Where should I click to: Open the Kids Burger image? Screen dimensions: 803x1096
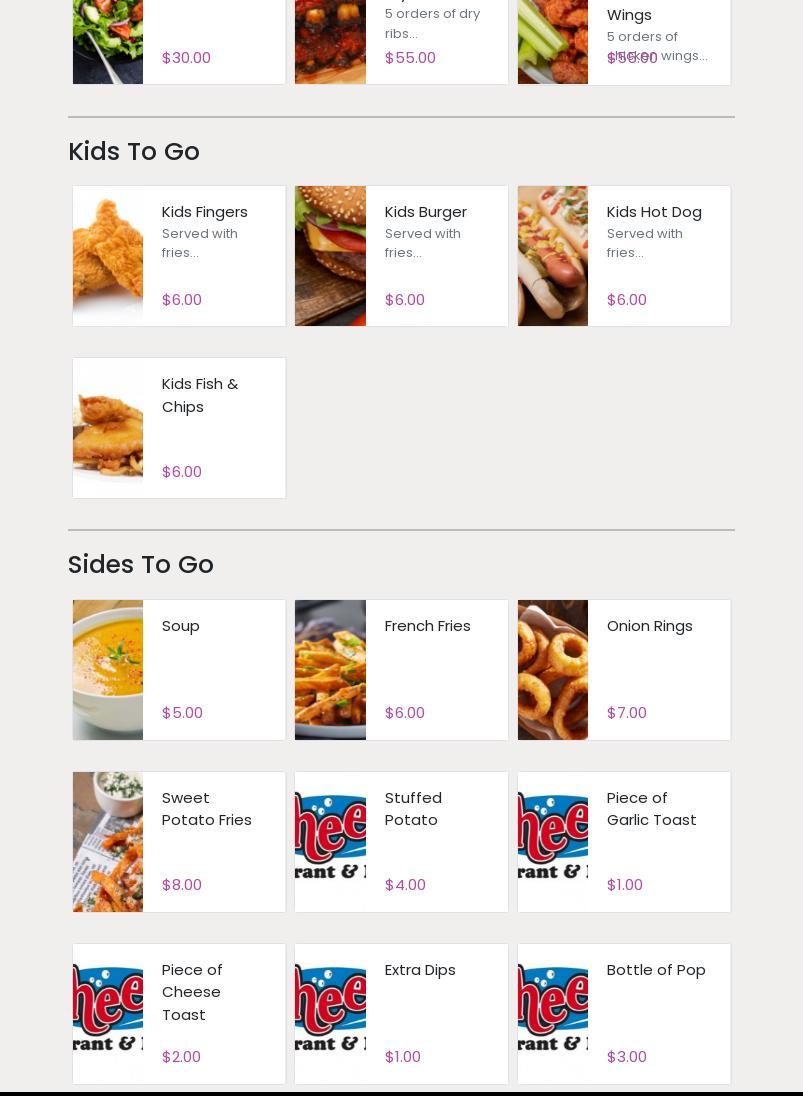330,256
